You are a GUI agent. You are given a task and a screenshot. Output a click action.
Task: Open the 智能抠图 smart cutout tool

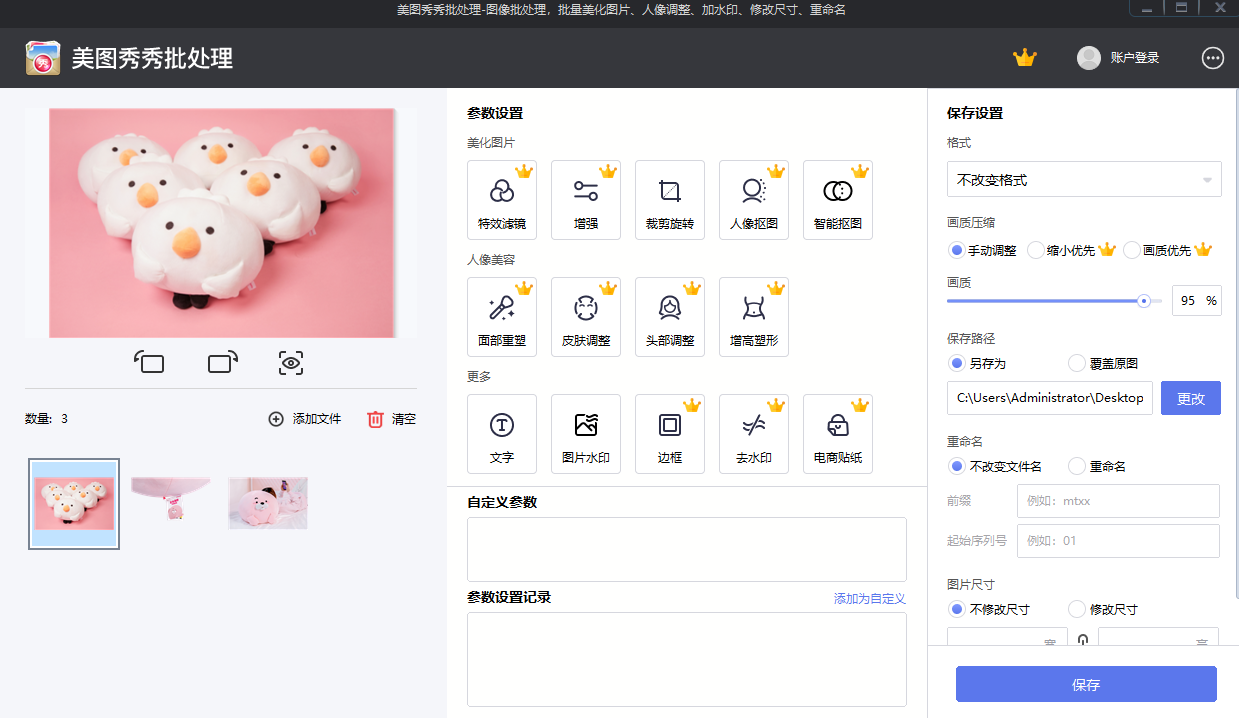coord(838,200)
